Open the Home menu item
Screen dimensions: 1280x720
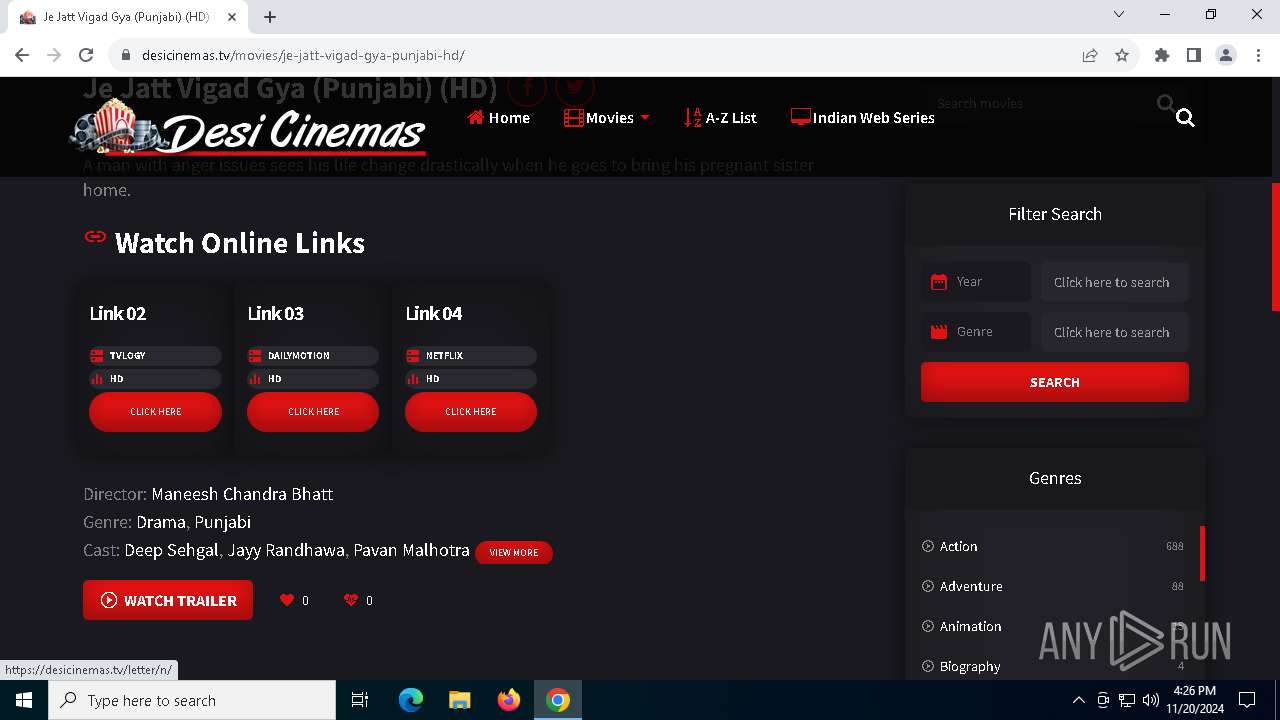pyautogui.click(x=498, y=118)
